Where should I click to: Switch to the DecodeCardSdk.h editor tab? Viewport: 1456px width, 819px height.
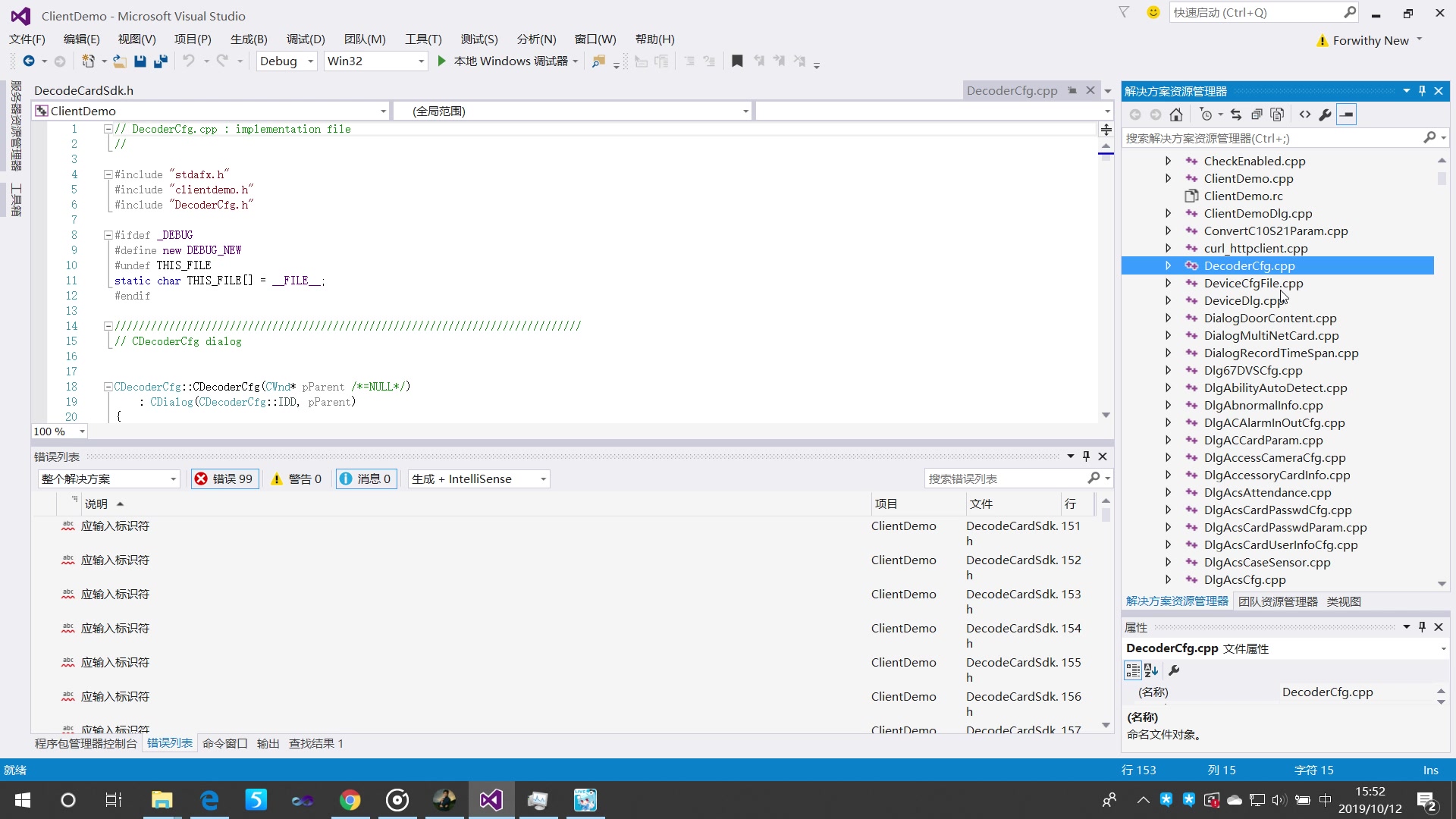(x=83, y=91)
